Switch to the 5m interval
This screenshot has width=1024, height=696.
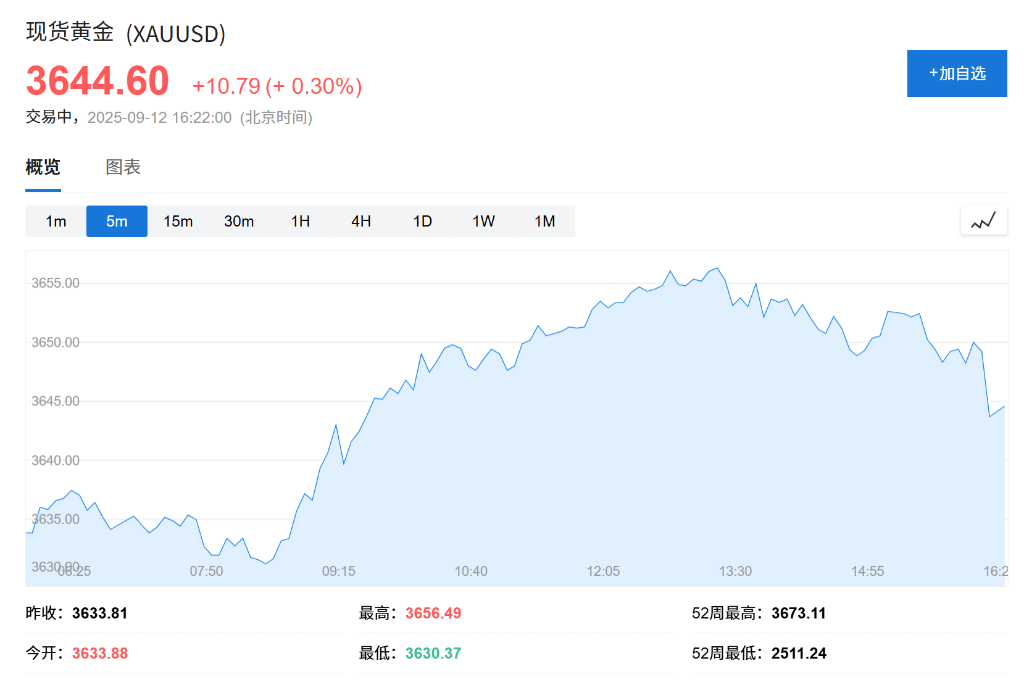(x=116, y=221)
